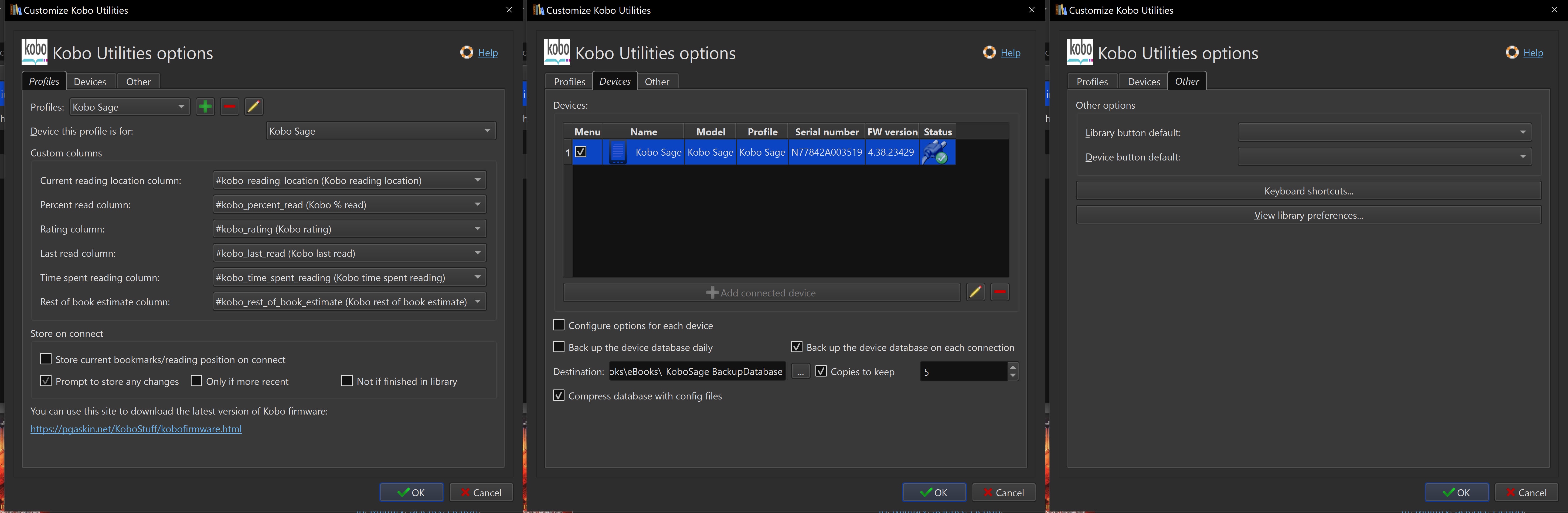Open the pgaskin Kobo firmware link
The width and height of the screenshot is (1568, 513).
pyautogui.click(x=136, y=429)
